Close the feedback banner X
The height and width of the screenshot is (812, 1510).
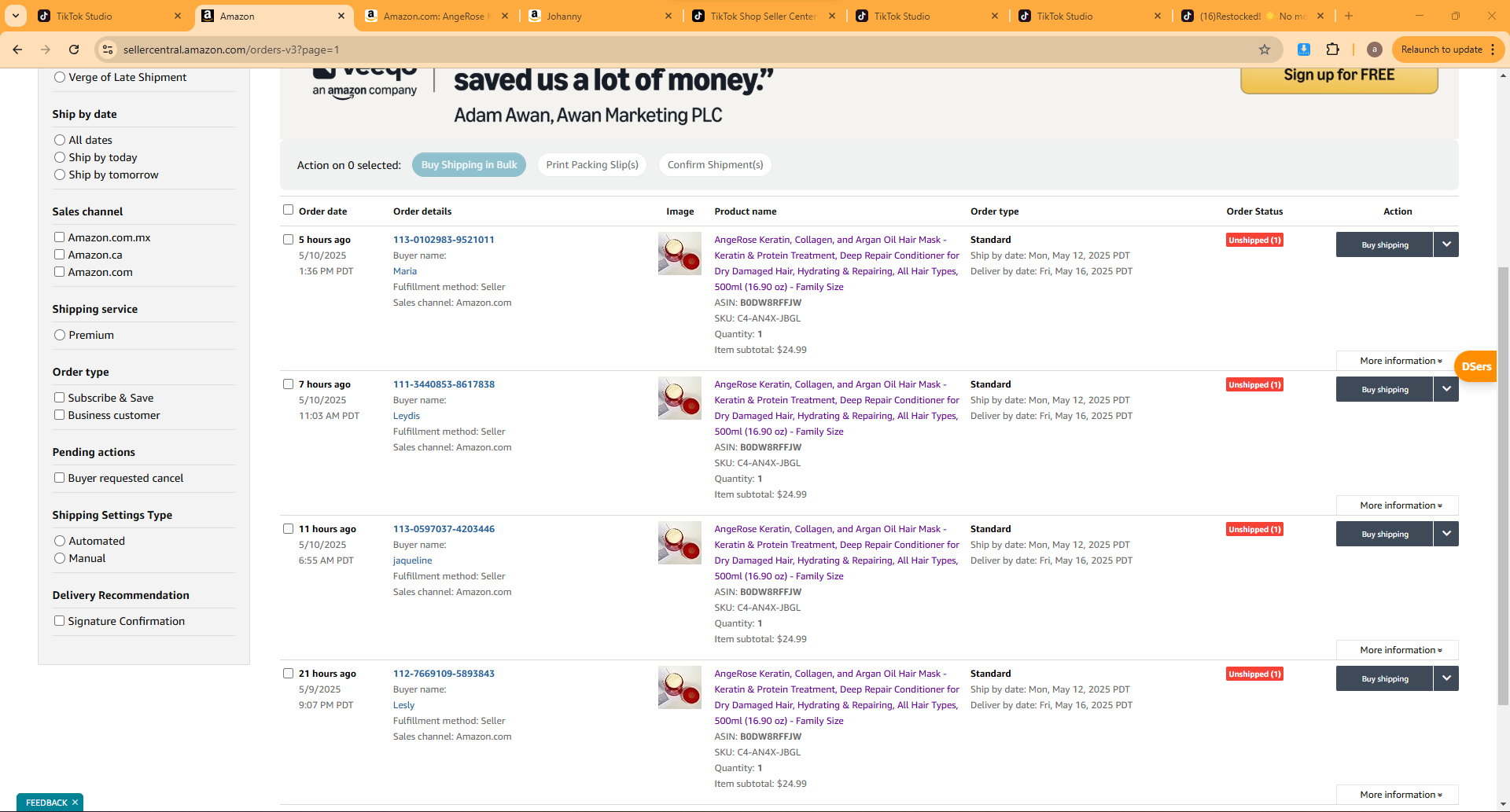click(x=75, y=803)
